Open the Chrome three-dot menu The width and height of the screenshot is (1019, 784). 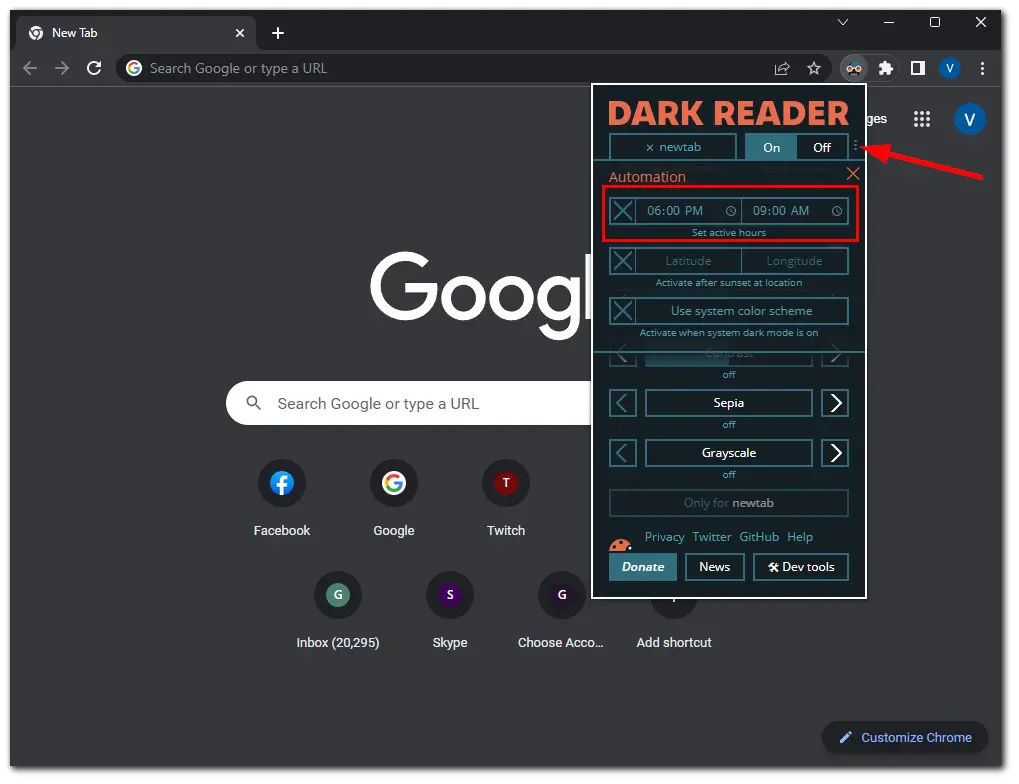tap(982, 68)
